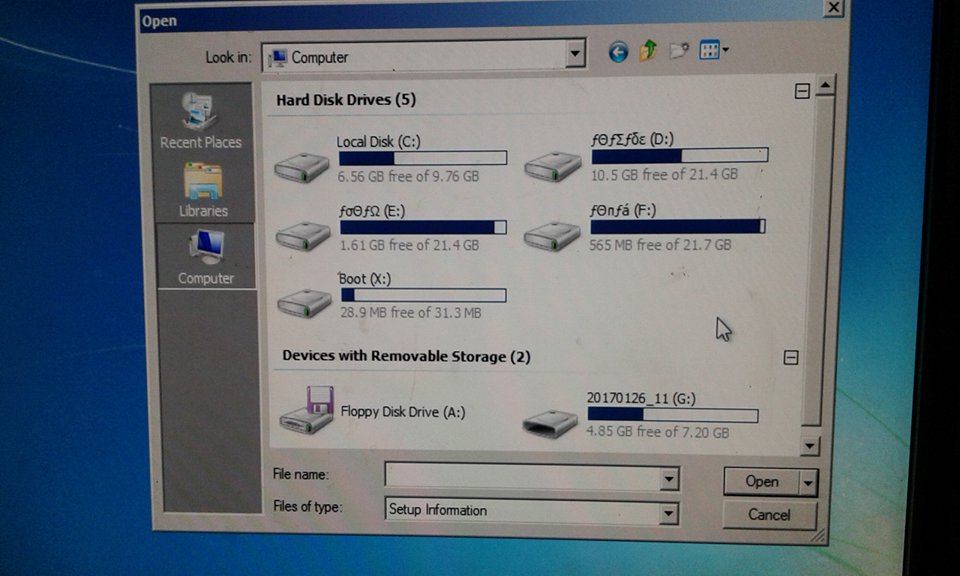Select Floppy Disk Drive (A:) icon
Image resolution: width=960 pixels, height=576 pixels.
pos(307,410)
